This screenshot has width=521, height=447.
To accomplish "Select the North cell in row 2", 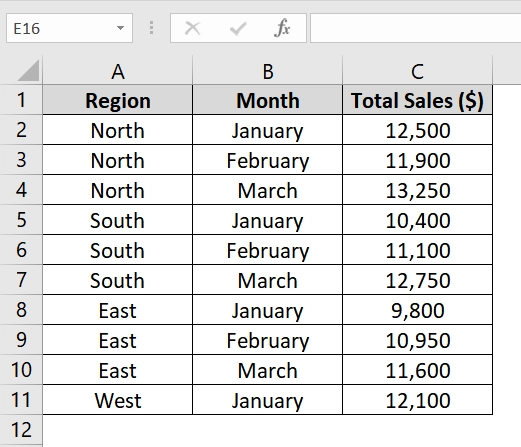I will click(x=118, y=130).
